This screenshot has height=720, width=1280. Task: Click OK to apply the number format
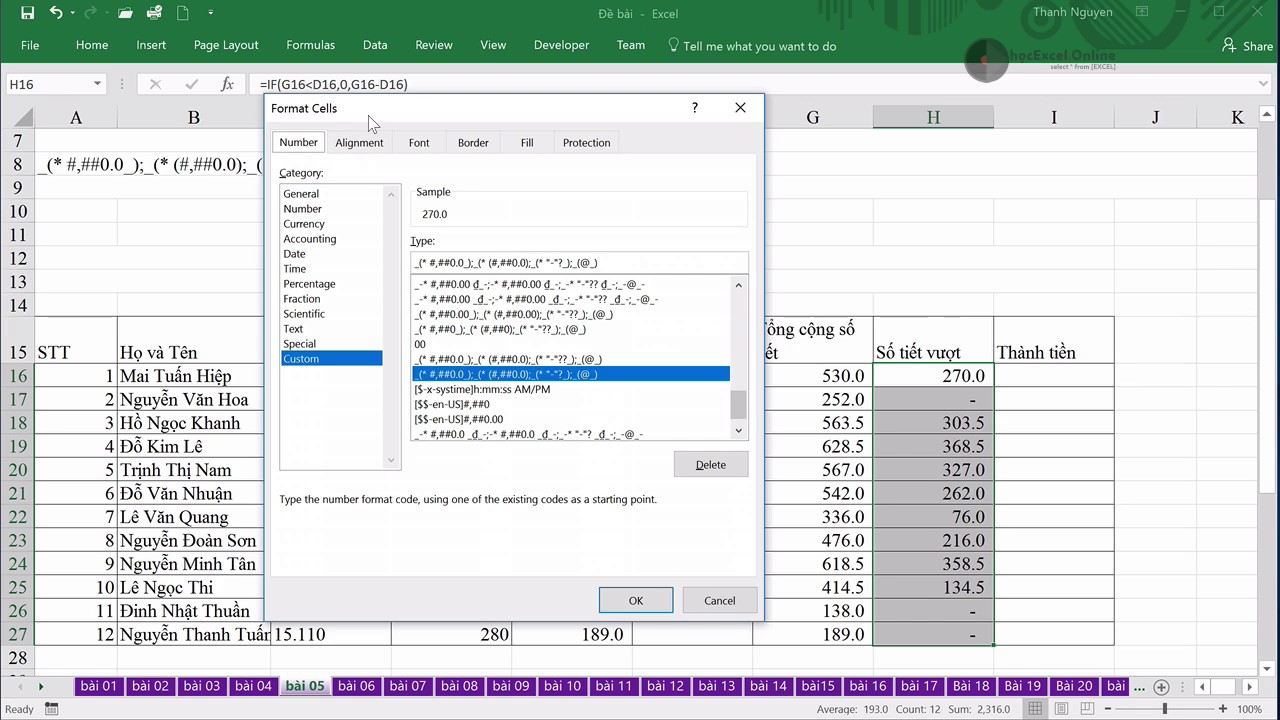tap(635, 600)
